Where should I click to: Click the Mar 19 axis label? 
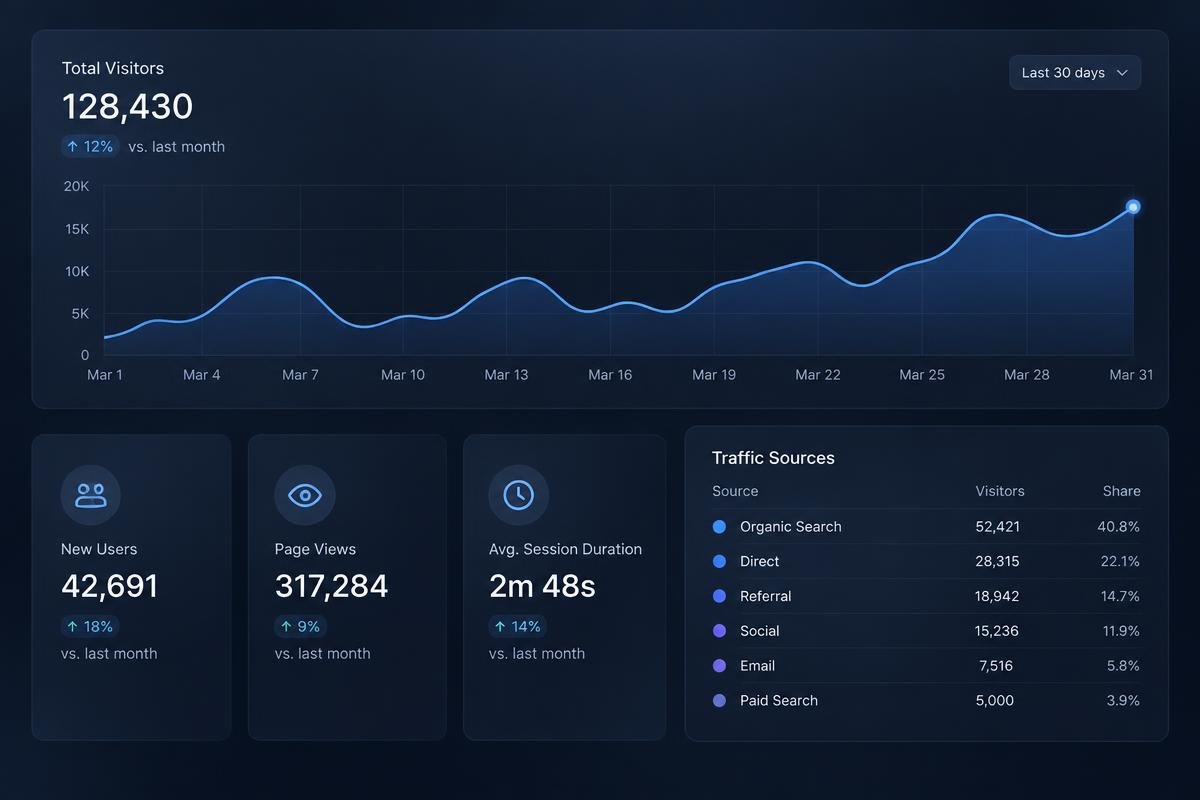pyautogui.click(x=714, y=375)
